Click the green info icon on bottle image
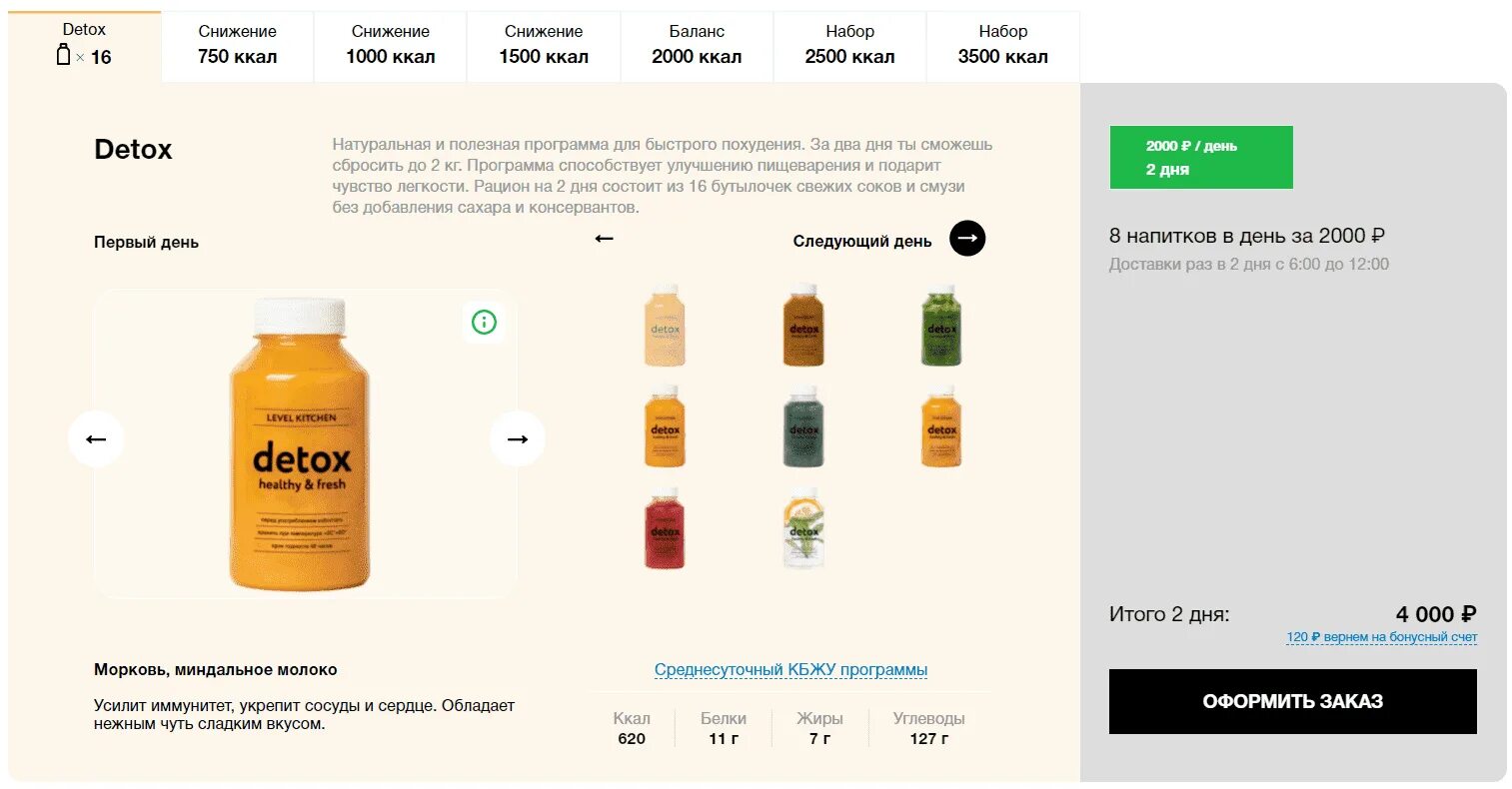 [x=484, y=322]
